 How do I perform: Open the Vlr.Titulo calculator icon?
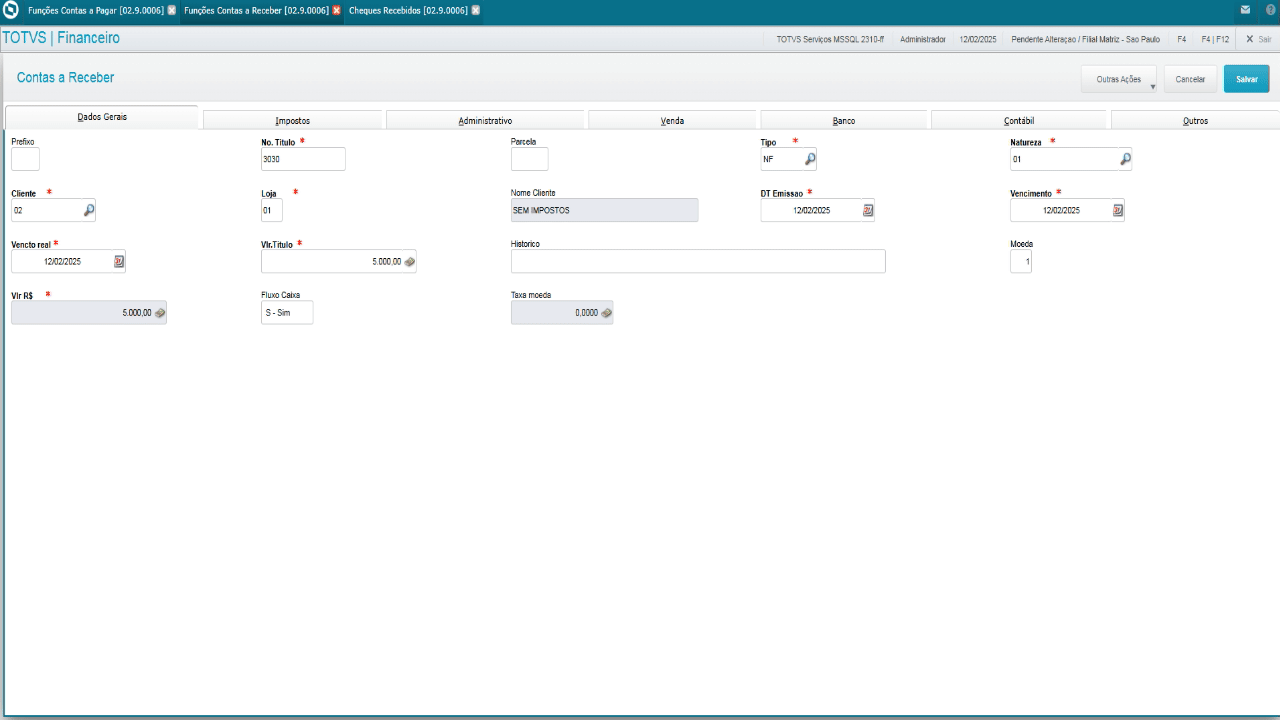(x=409, y=261)
